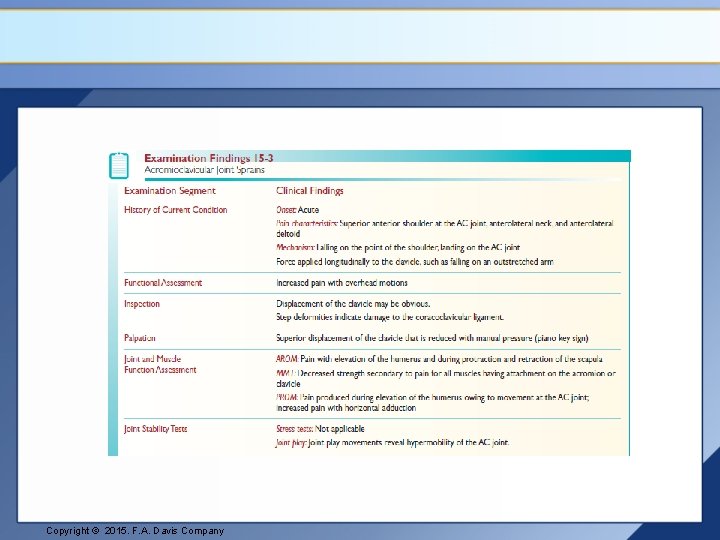
Task: Click 'increased pain with horizontal adduction' text
Action: (346, 408)
